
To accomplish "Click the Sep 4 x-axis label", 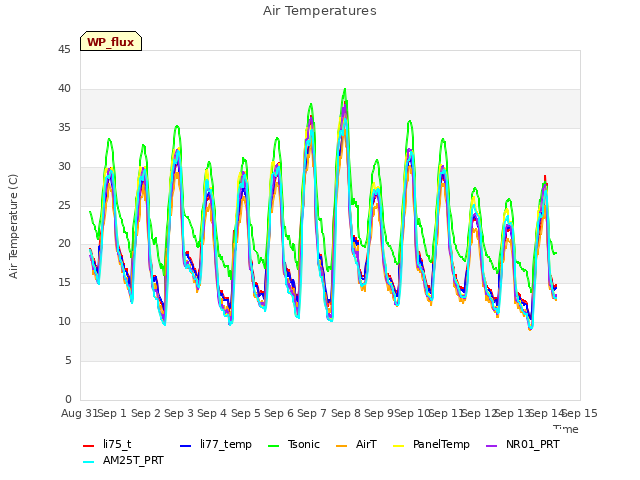I will (x=212, y=413).
